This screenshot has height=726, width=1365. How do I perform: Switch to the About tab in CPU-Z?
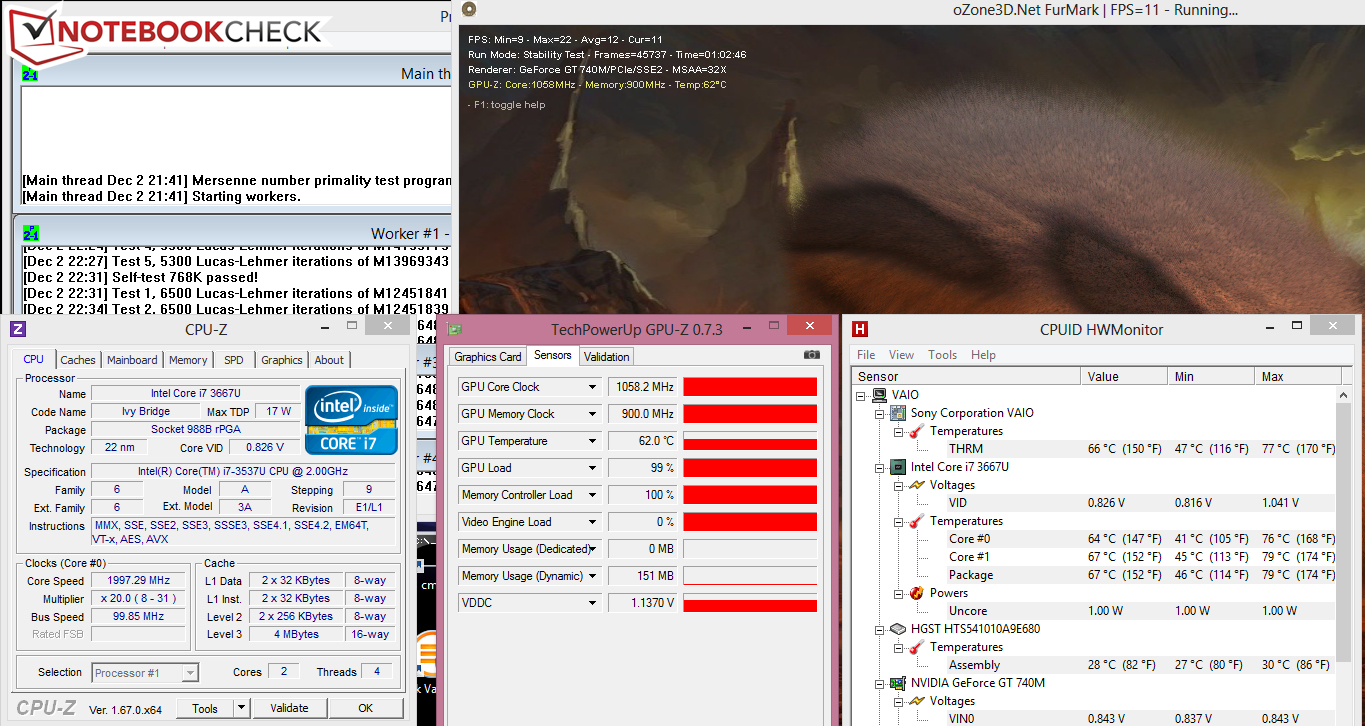pos(329,360)
